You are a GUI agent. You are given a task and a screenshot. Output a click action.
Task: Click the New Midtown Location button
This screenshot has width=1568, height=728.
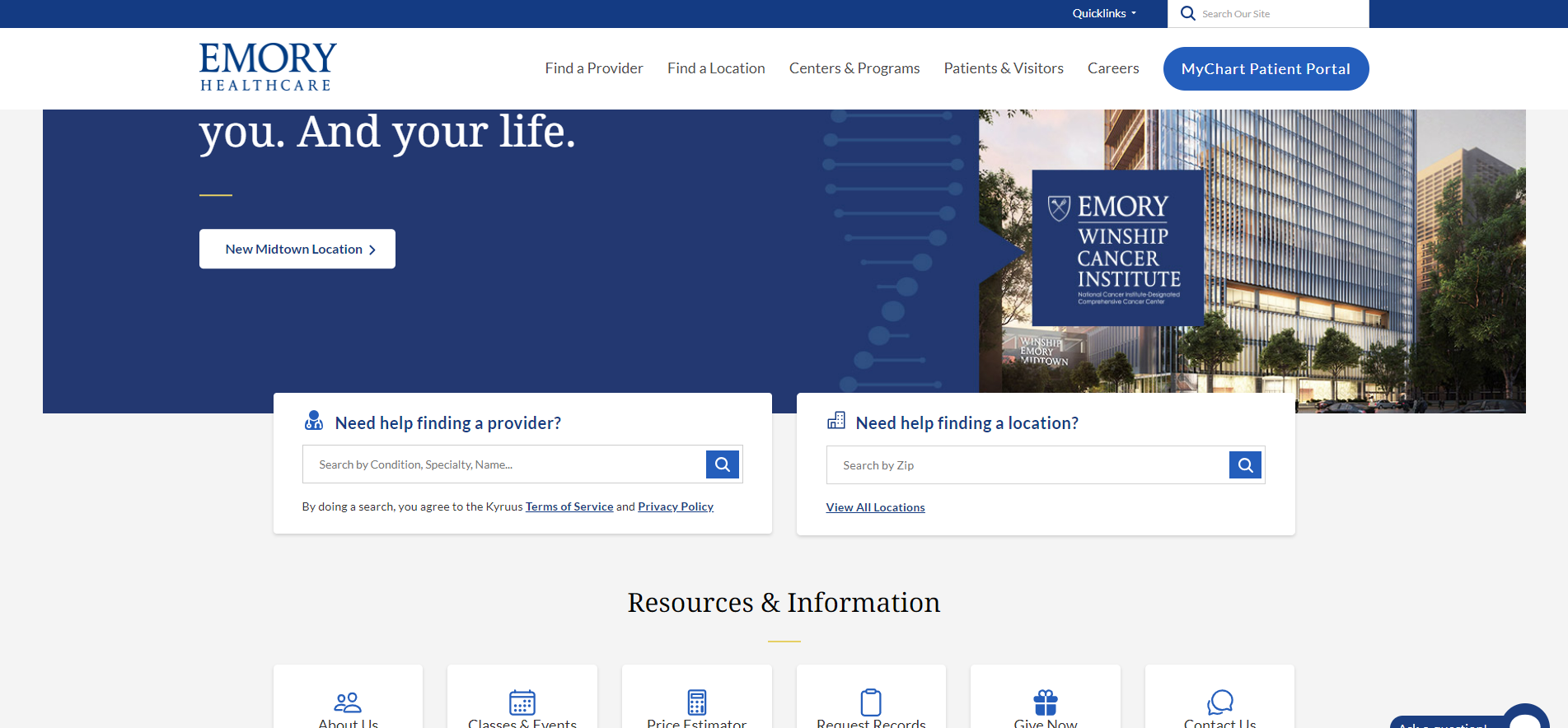pyautogui.click(x=297, y=249)
